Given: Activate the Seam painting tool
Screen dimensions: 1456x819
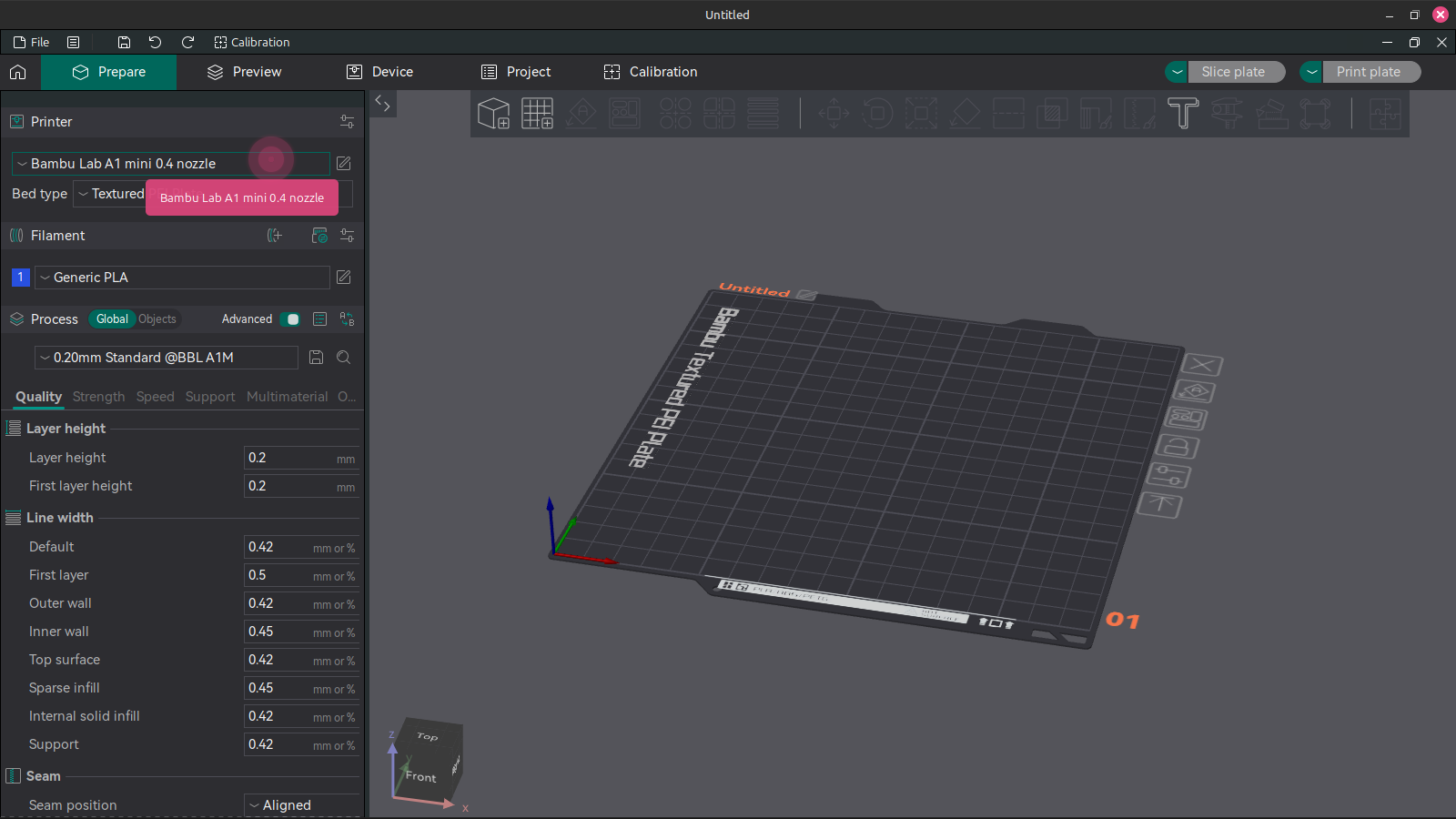Looking at the screenshot, I should point(1138,113).
